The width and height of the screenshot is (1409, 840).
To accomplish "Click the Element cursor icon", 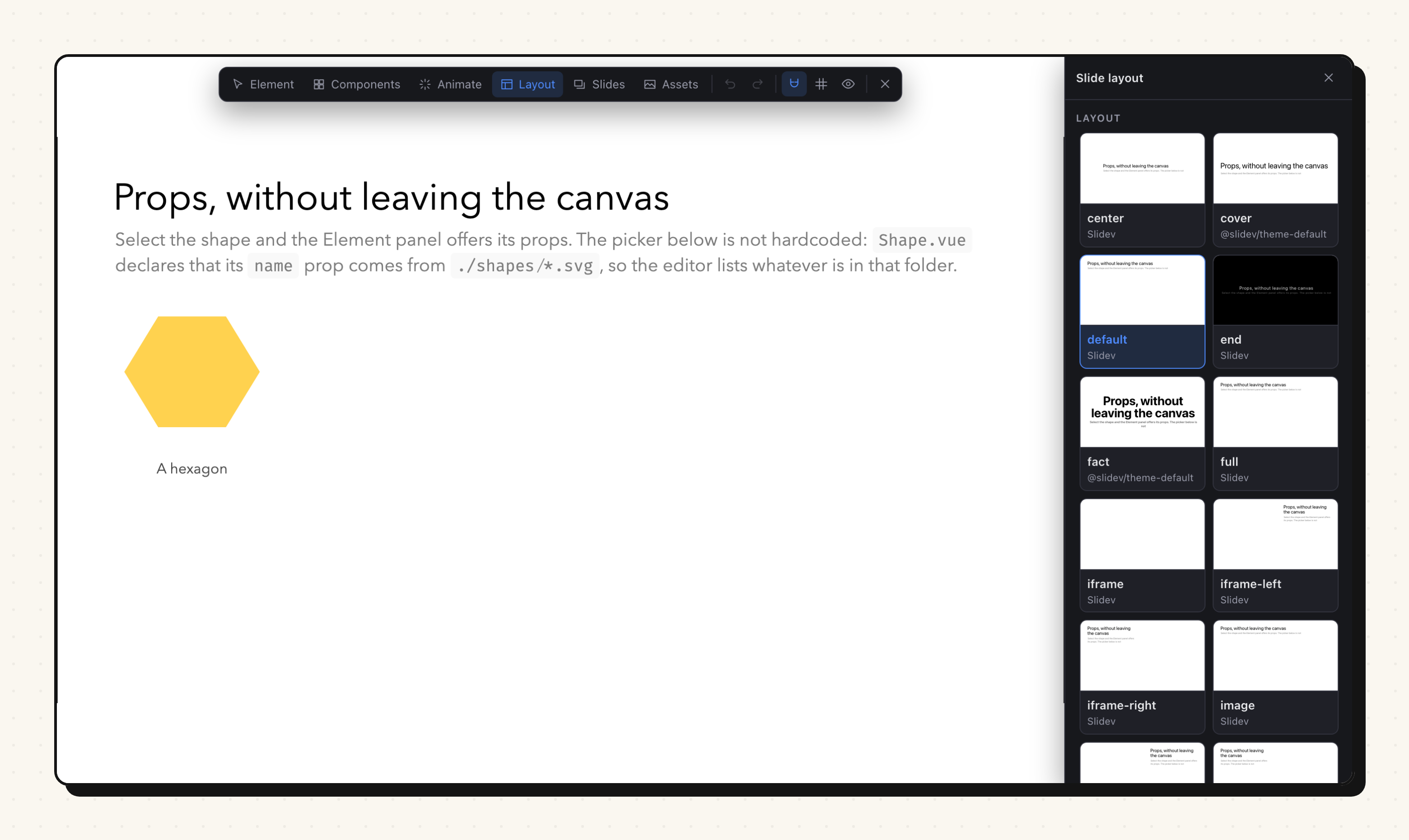I will point(238,84).
